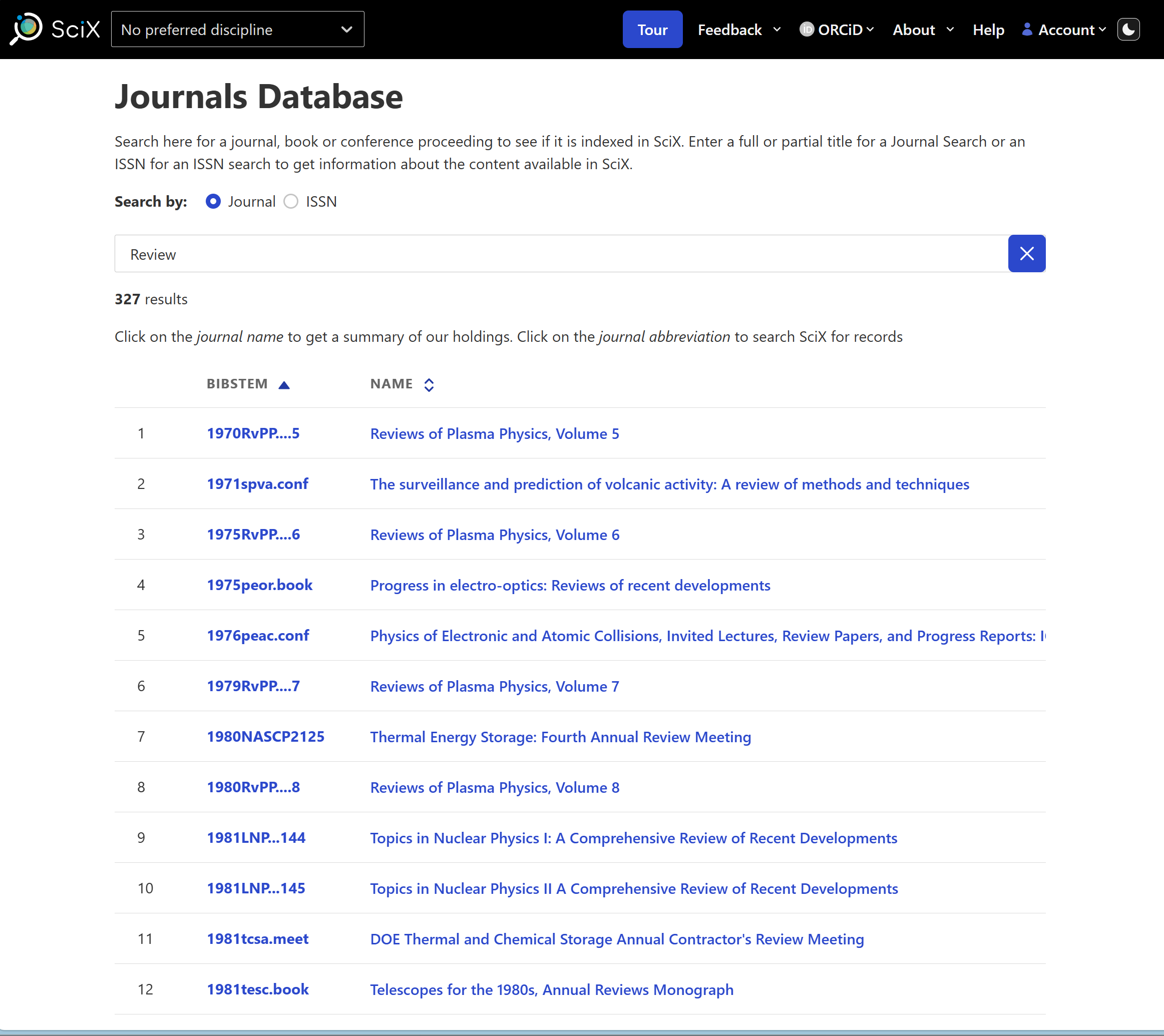
Task: Toggle dark mode moon icon
Action: [x=1128, y=30]
